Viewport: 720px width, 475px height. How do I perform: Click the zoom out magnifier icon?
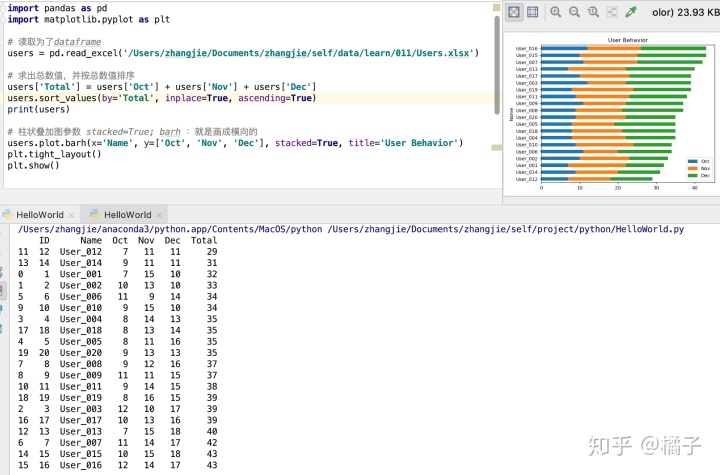[x=574, y=12]
